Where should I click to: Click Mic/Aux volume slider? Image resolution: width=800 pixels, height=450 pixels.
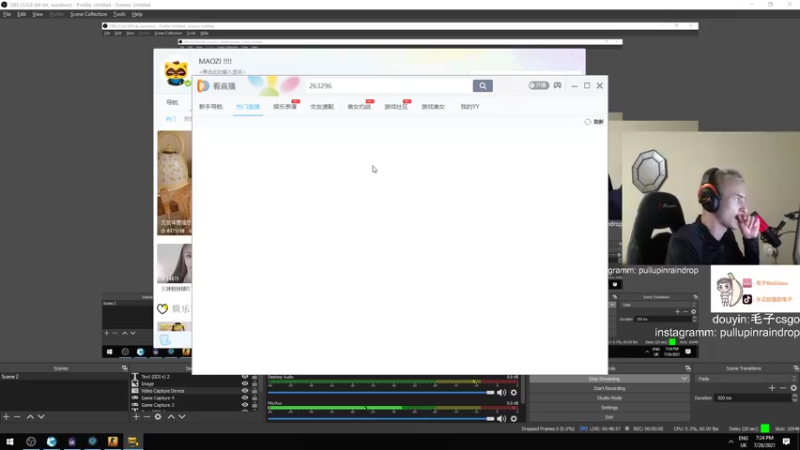[381, 418]
